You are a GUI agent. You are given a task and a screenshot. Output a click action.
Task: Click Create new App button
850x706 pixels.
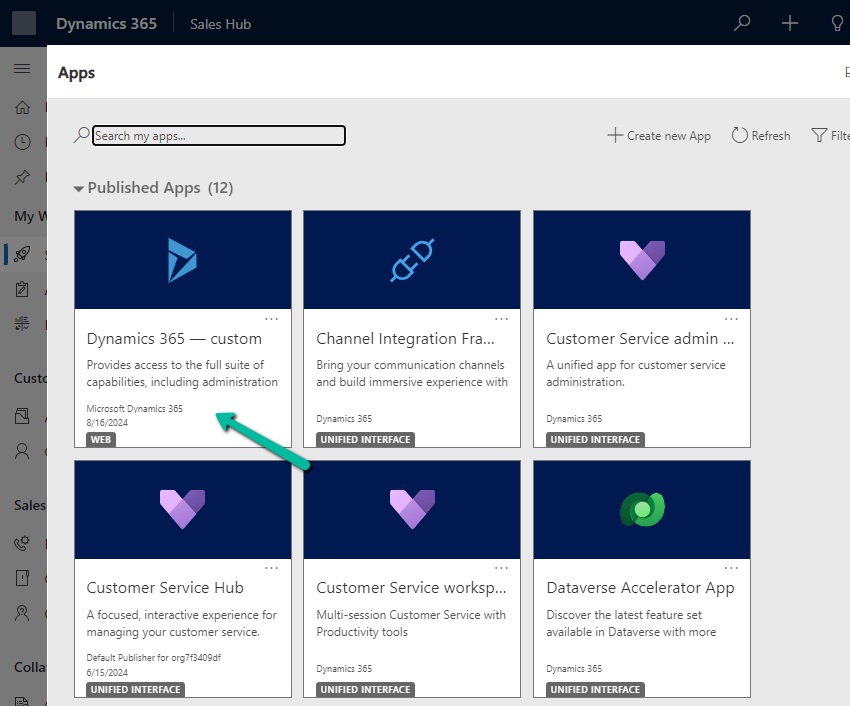(x=659, y=135)
